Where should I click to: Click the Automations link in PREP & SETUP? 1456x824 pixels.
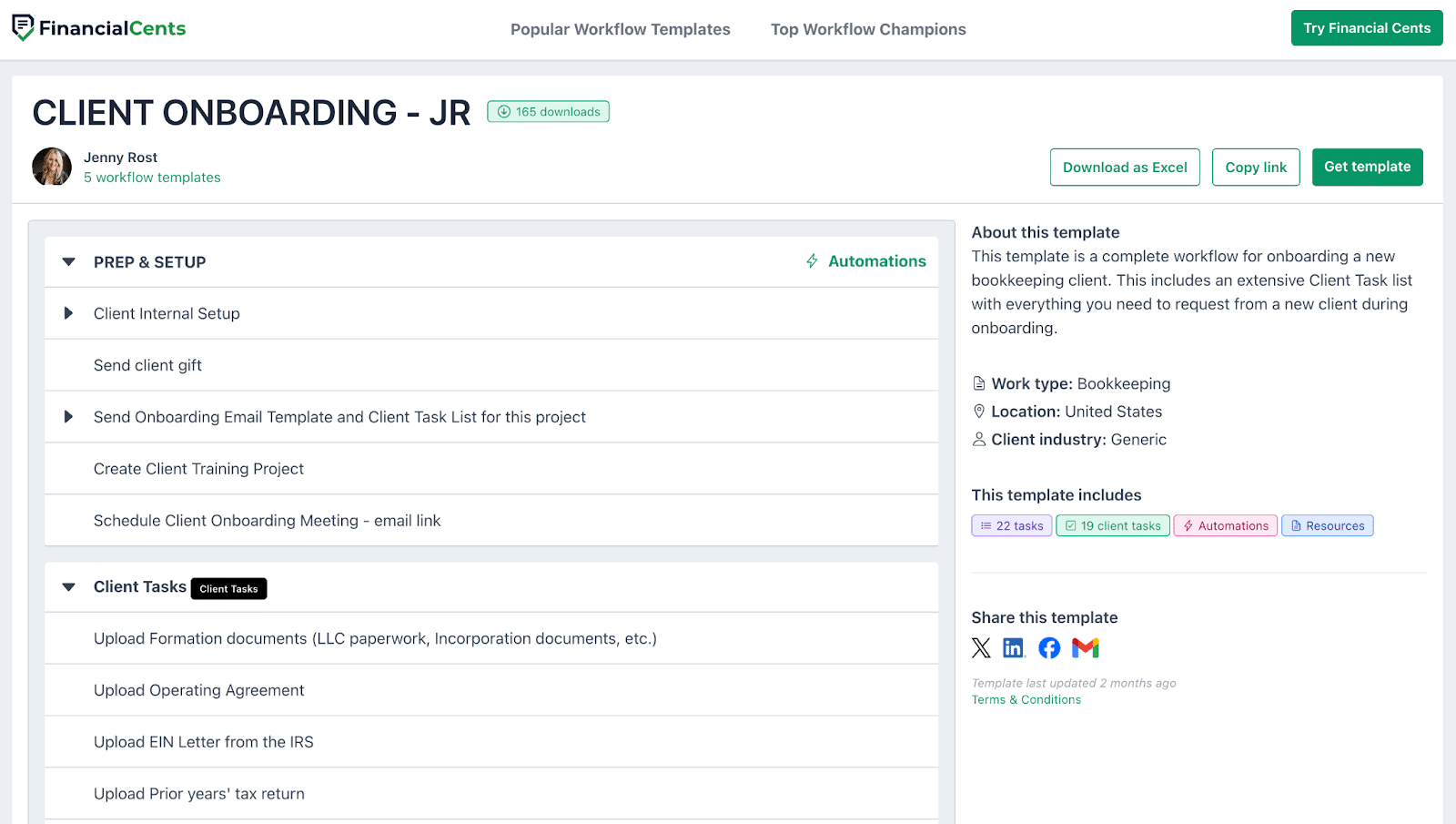pyautogui.click(x=876, y=261)
